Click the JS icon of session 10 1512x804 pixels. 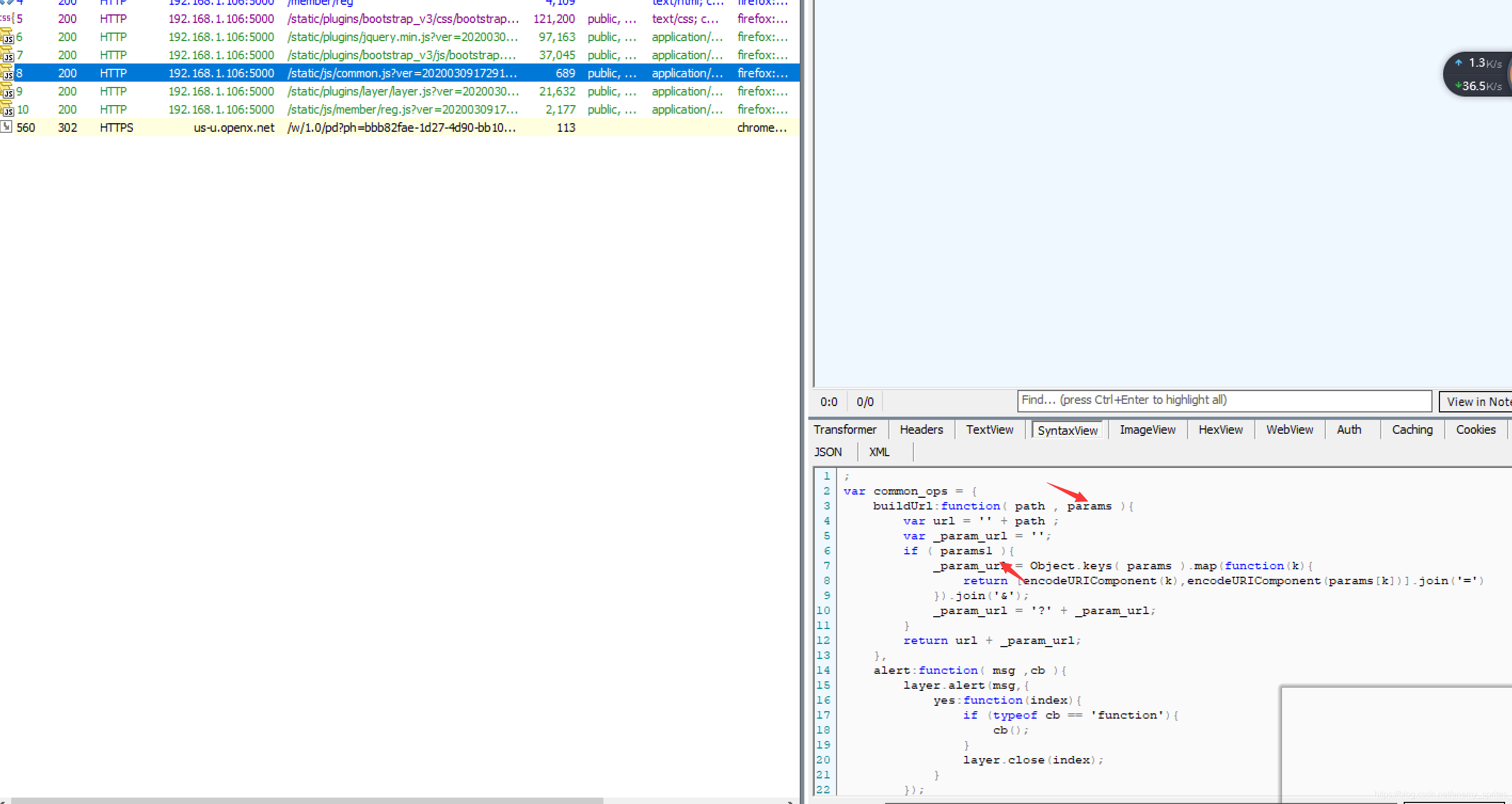point(7,110)
